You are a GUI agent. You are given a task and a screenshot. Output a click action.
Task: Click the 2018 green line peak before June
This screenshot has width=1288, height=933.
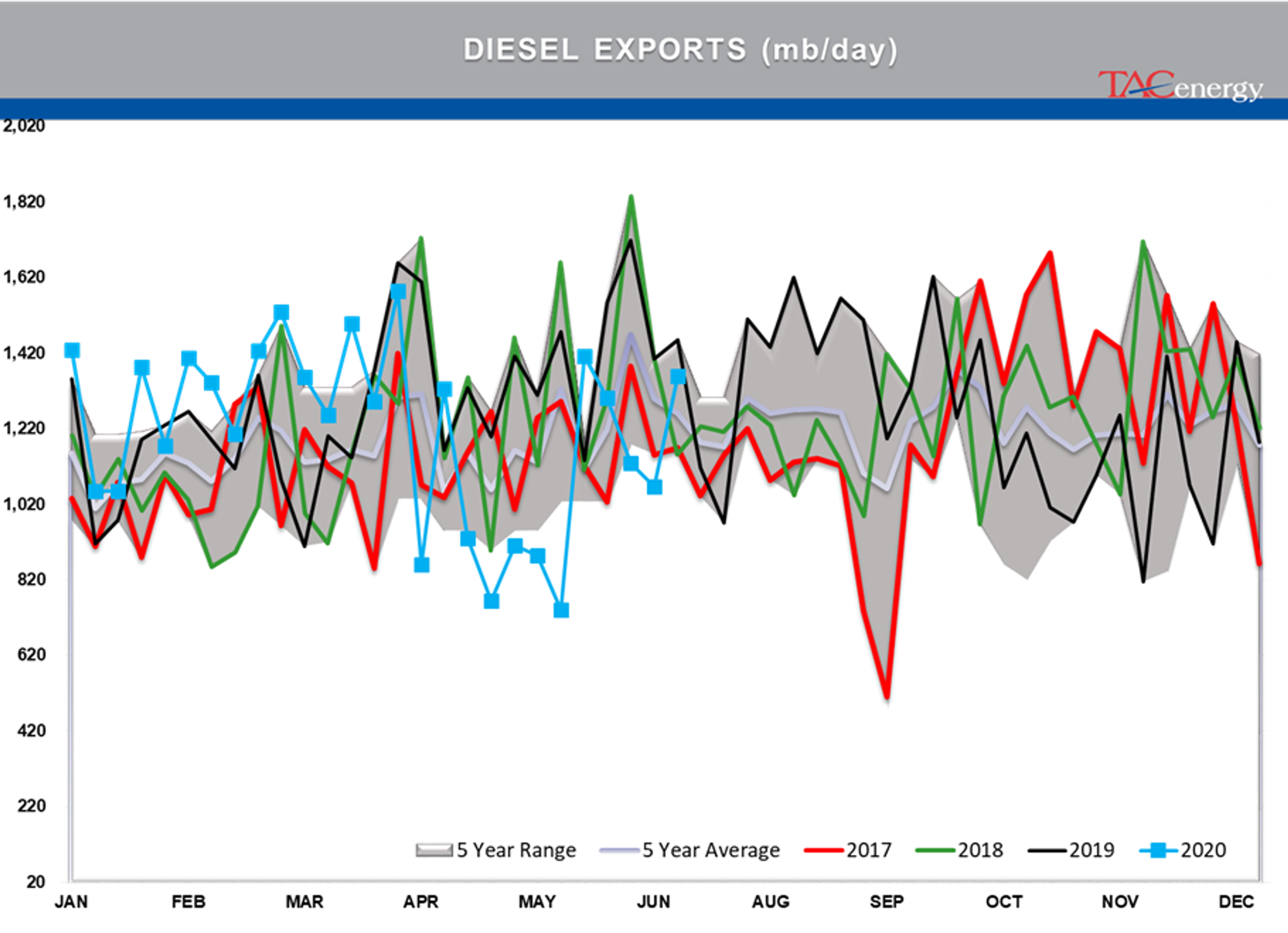pyautogui.click(x=631, y=197)
